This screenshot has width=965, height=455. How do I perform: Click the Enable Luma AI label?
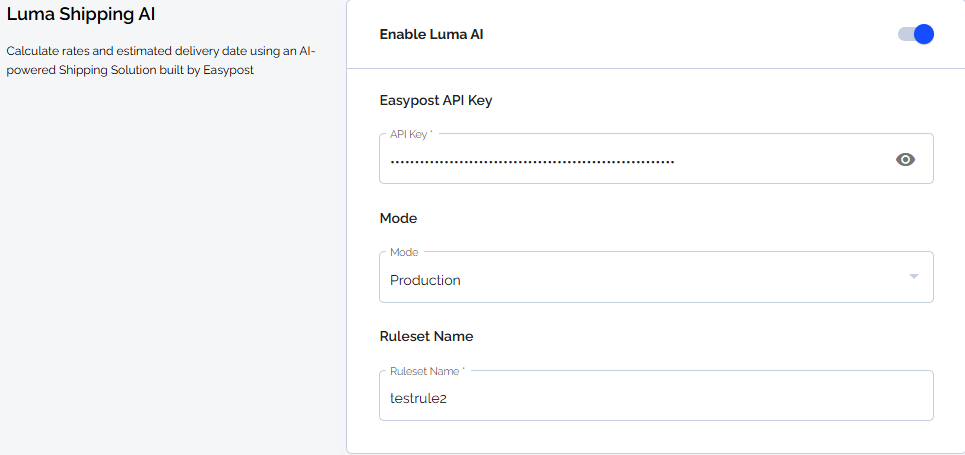431,34
